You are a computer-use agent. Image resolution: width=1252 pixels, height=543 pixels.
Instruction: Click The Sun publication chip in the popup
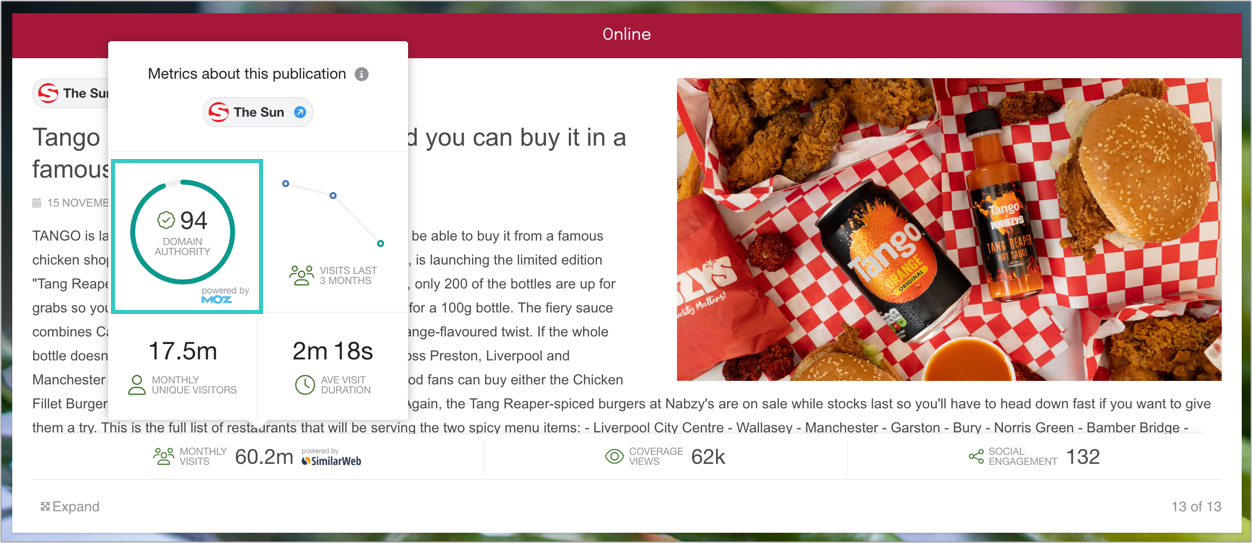(x=258, y=112)
